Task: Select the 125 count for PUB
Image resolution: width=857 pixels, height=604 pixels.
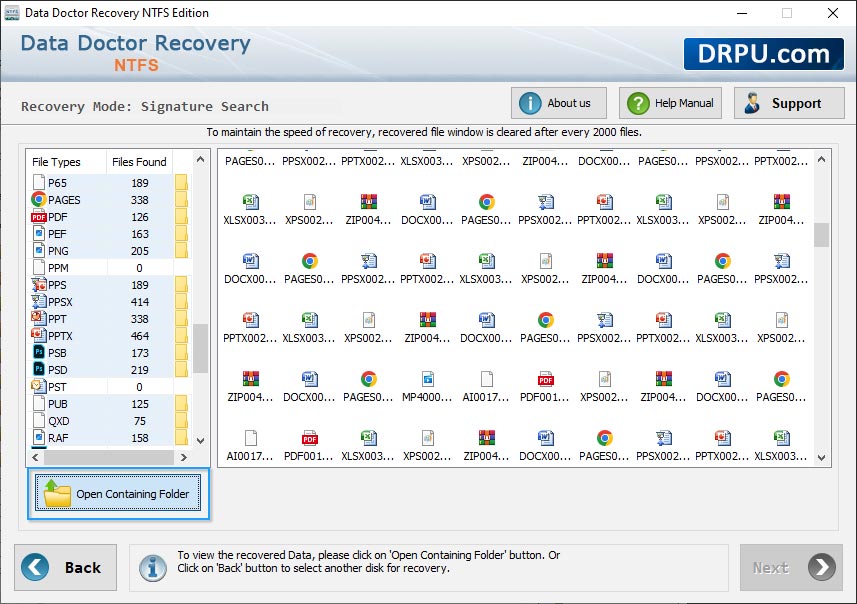Action: click(x=139, y=404)
